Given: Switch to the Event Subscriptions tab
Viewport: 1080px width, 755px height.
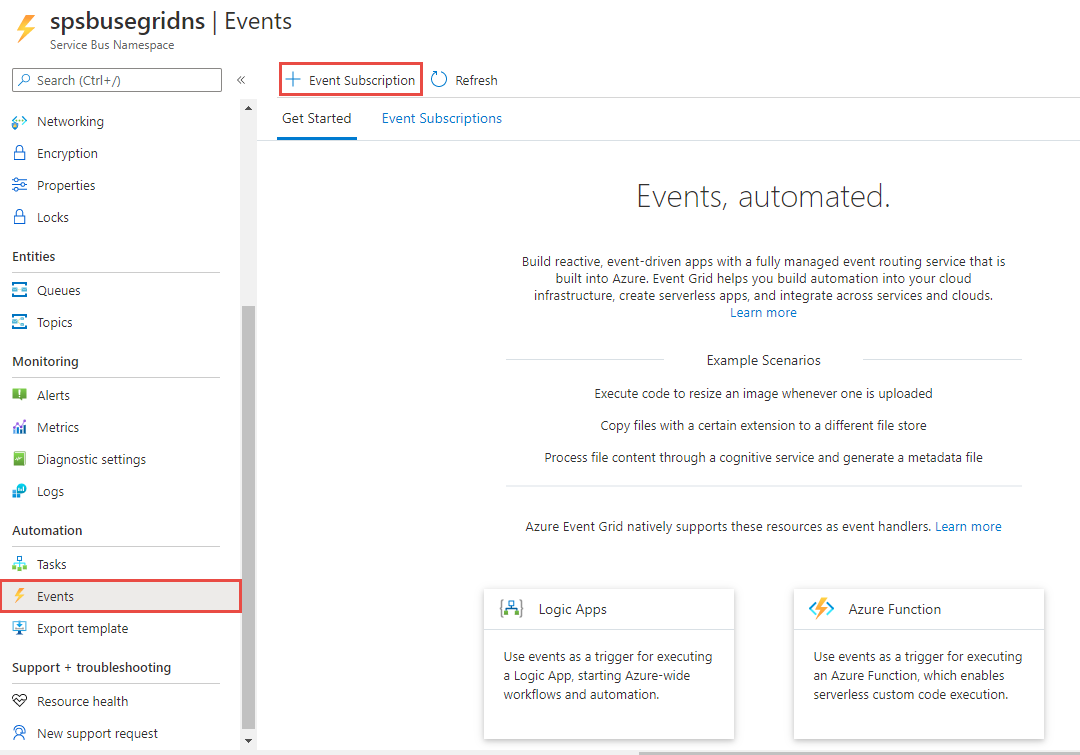Looking at the screenshot, I should tap(442, 118).
